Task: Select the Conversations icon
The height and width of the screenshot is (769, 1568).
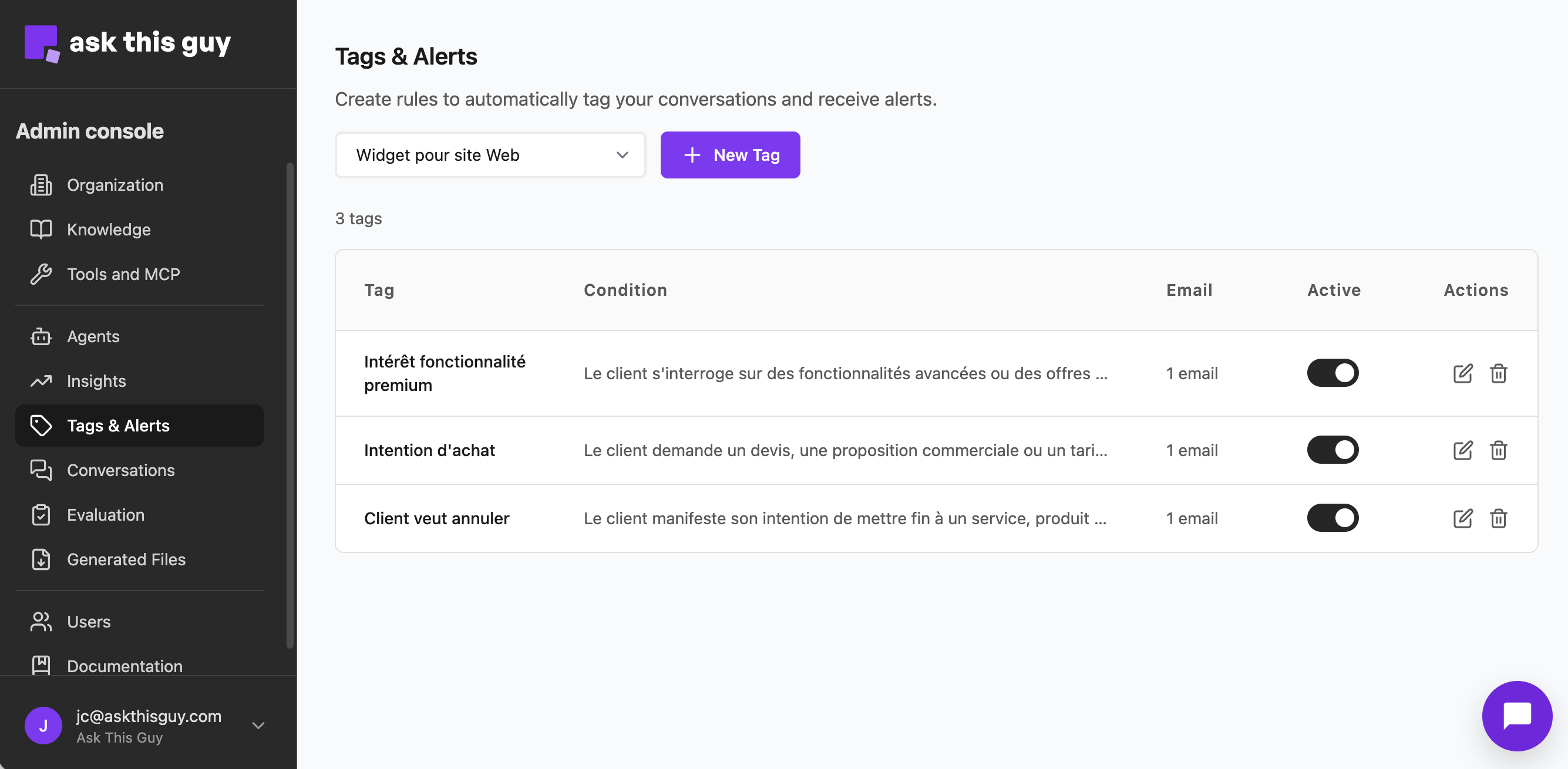Action: click(x=41, y=470)
